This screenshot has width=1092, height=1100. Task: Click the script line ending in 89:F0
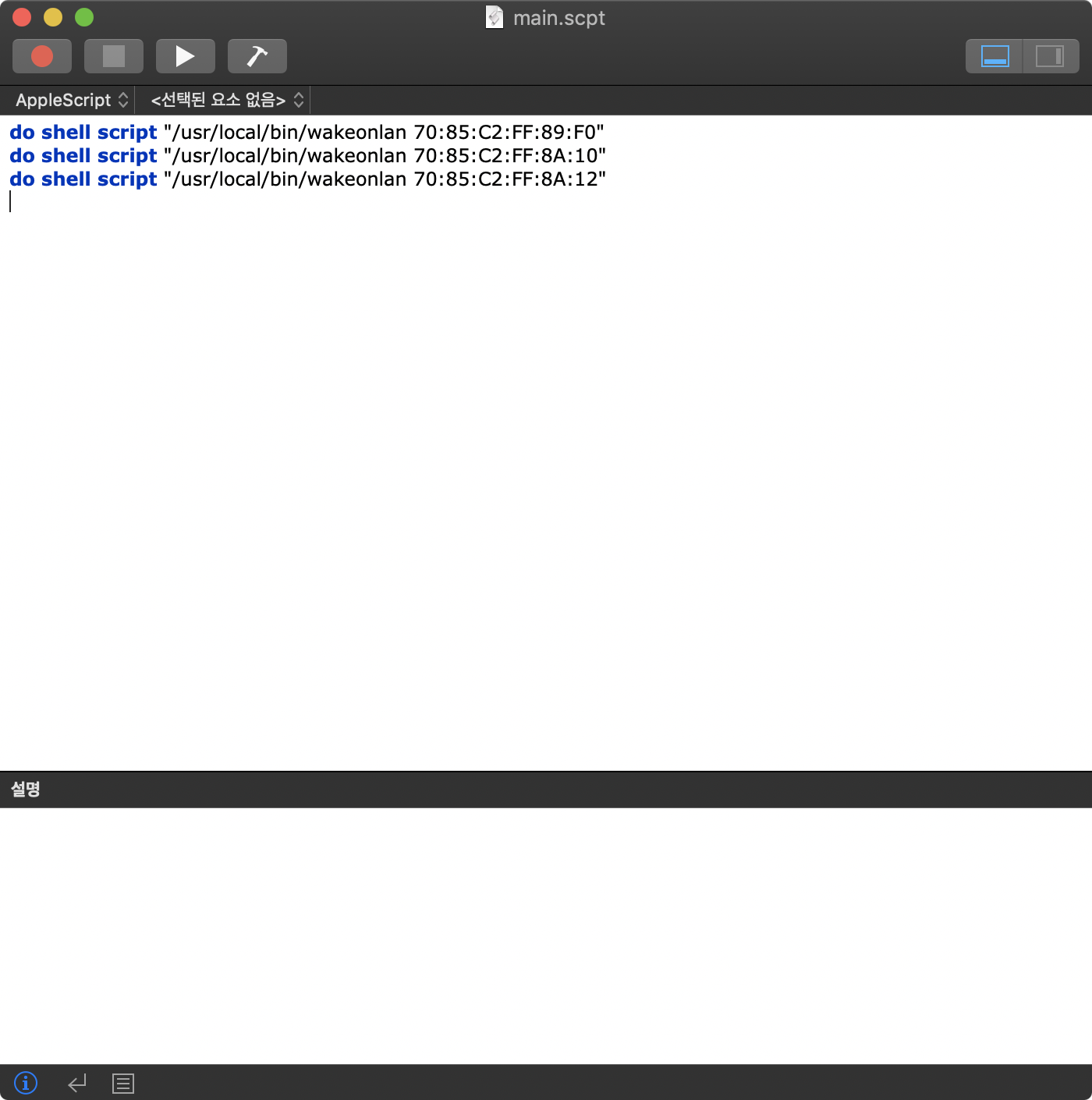coord(307,133)
